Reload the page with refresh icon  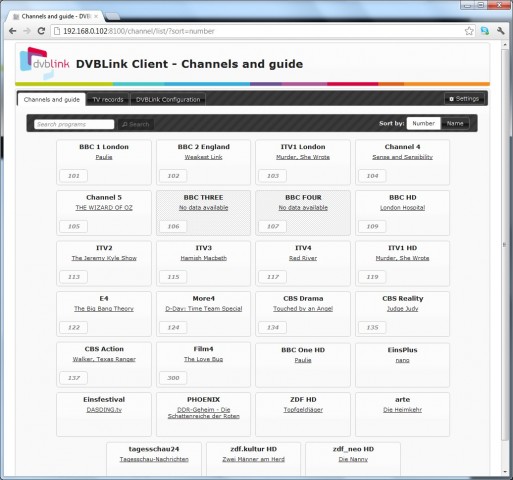[x=41, y=31]
